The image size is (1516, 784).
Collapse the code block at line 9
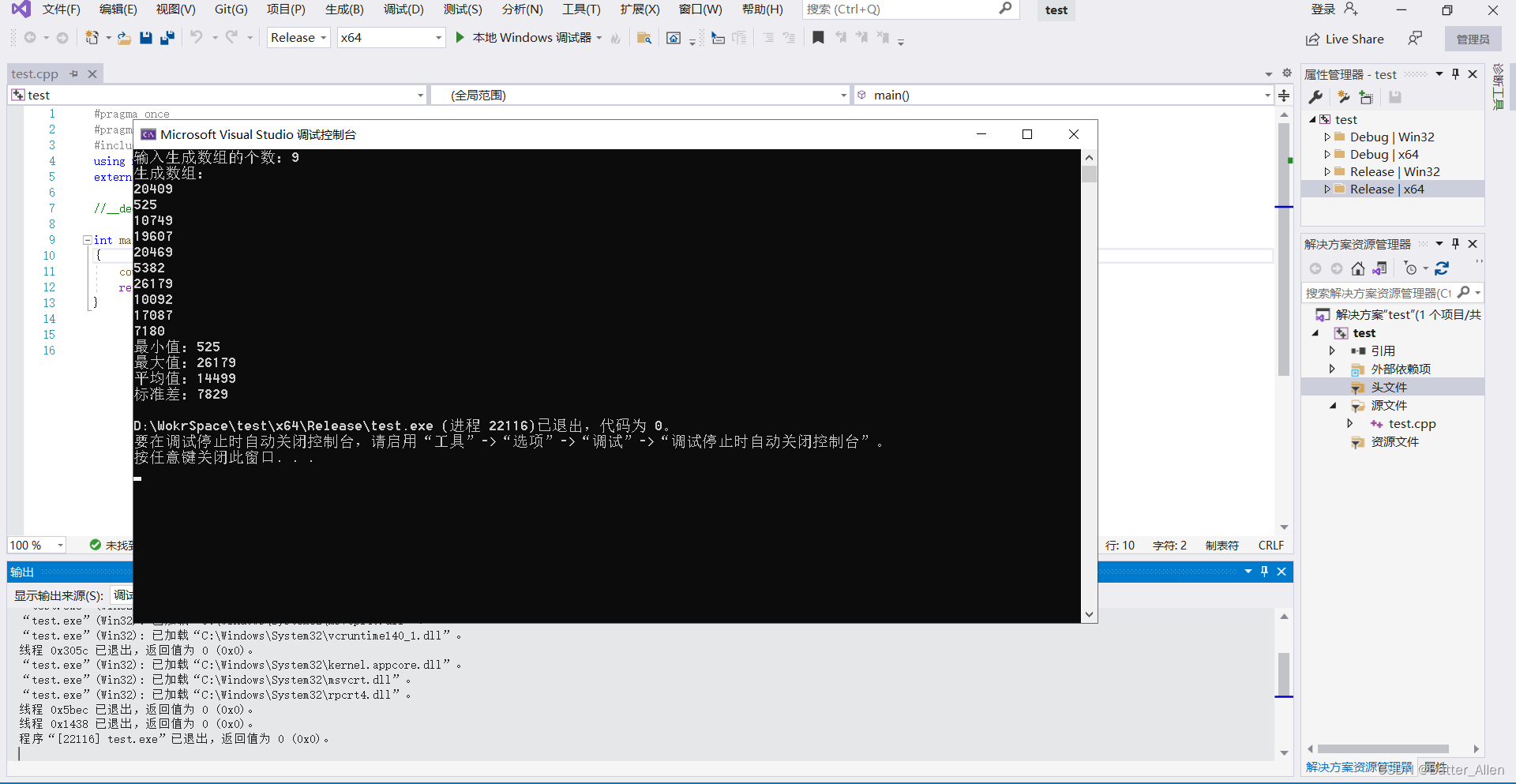coord(87,240)
